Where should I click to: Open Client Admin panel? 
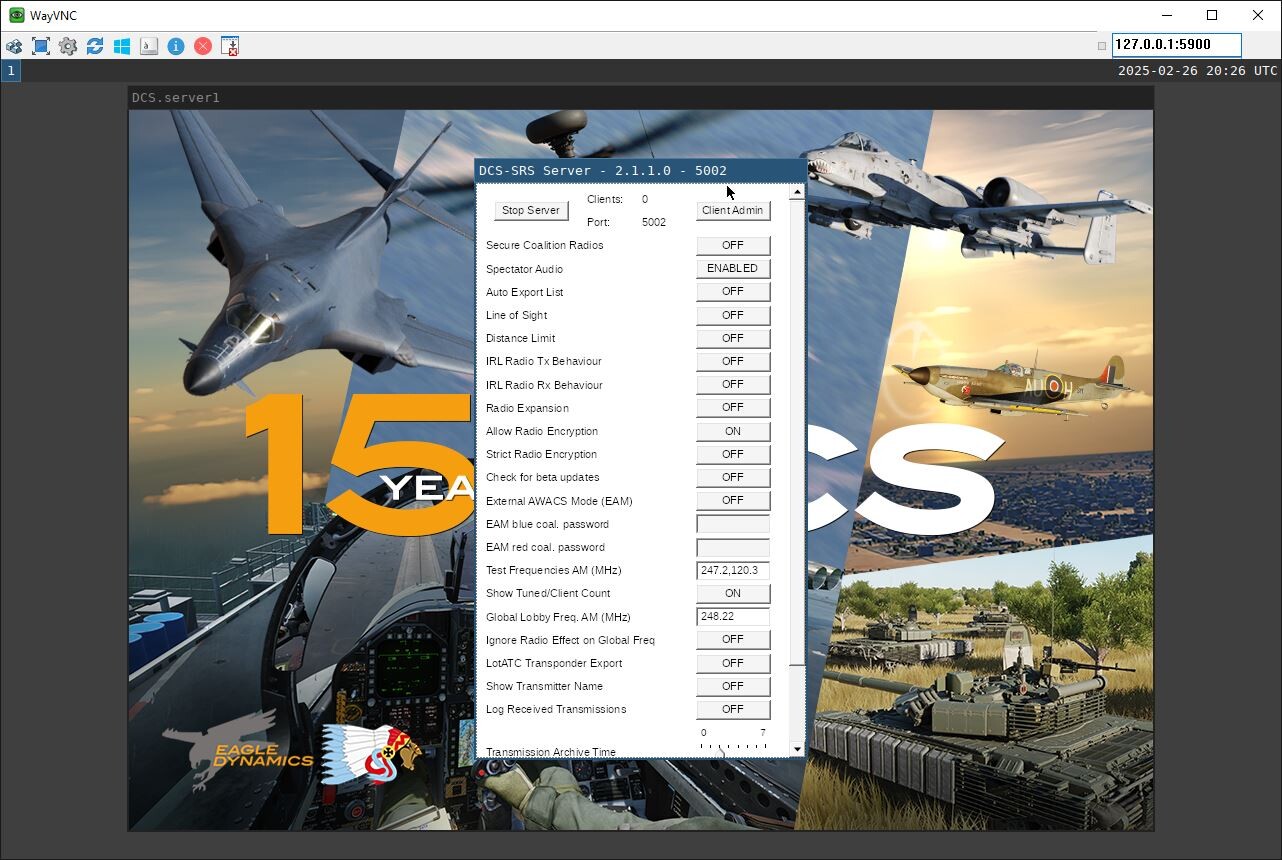coord(733,211)
